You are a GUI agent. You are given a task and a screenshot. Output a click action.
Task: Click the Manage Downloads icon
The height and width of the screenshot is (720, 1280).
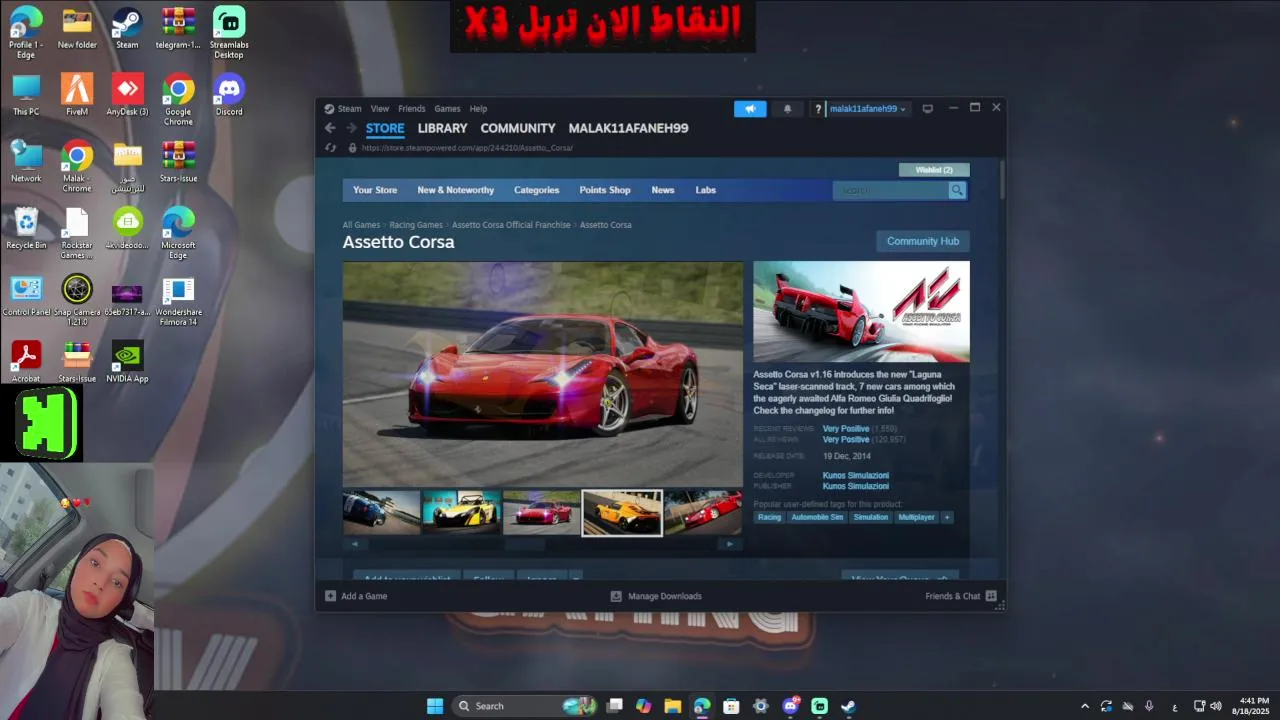[616, 596]
